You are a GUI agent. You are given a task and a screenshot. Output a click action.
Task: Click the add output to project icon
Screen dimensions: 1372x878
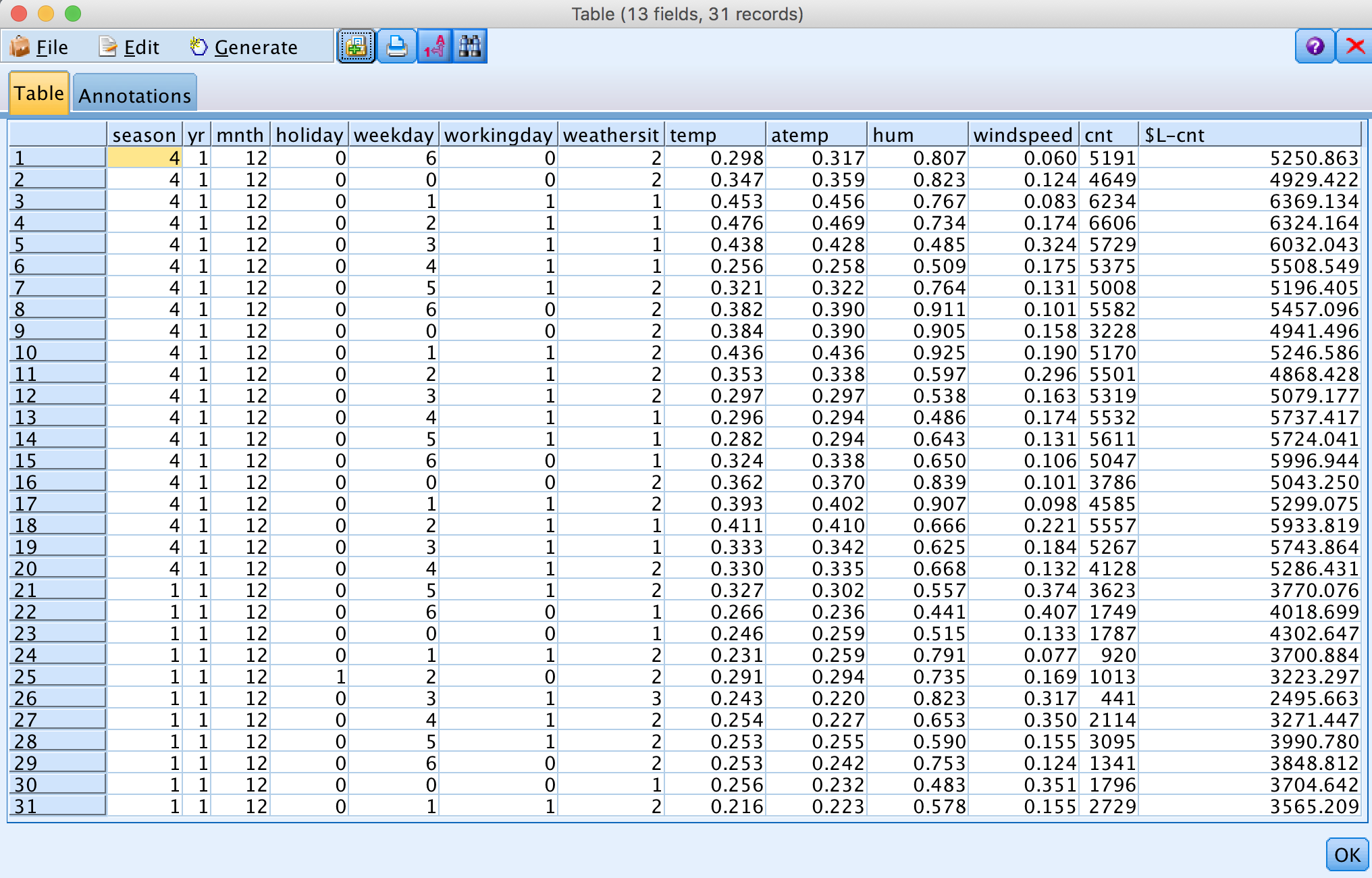click(x=356, y=47)
